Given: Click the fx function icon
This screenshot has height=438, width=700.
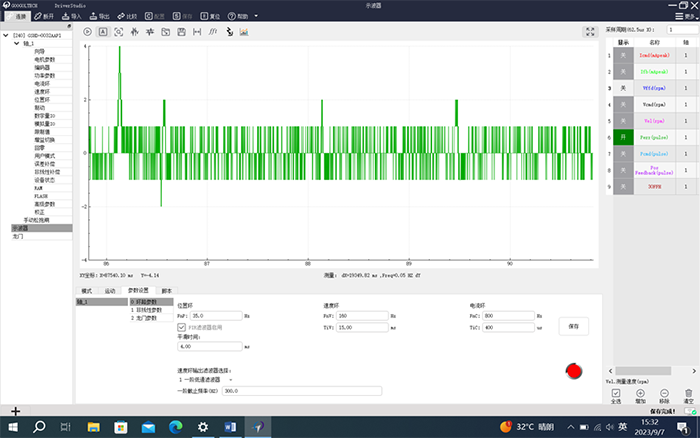Looking at the screenshot, I should click(212, 32).
